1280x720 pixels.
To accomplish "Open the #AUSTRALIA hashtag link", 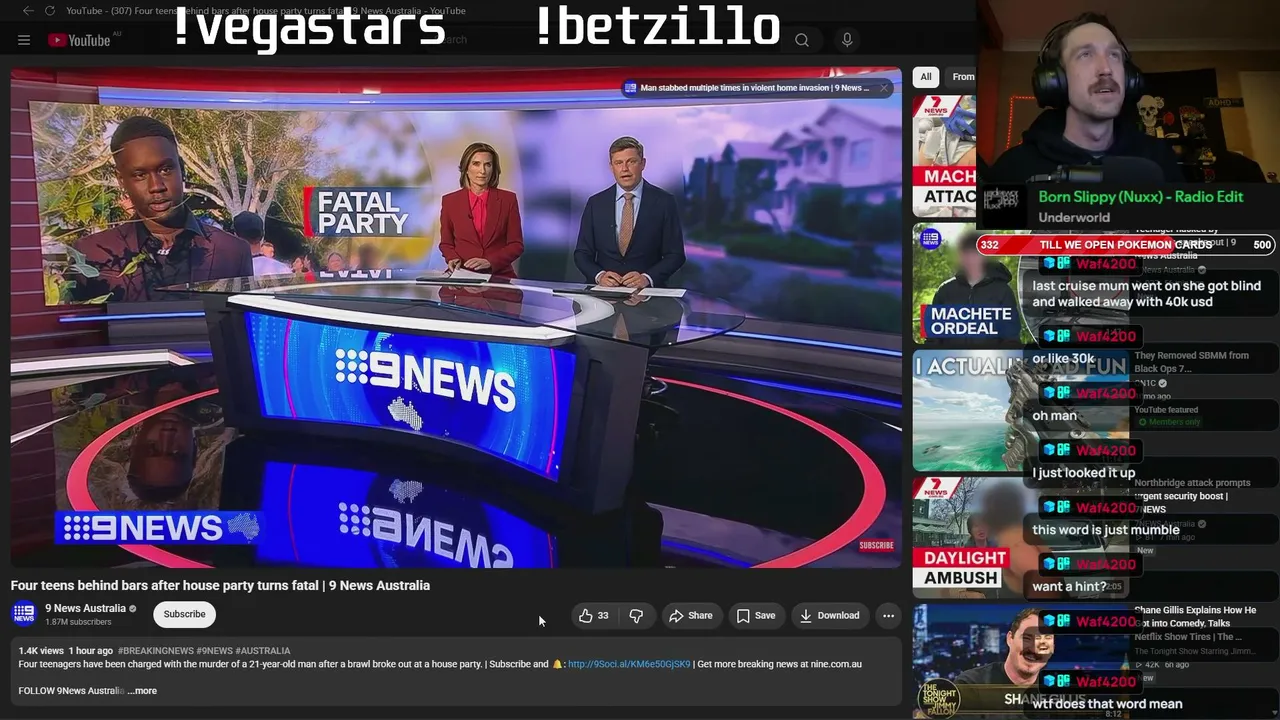I will tap(263, 651).
